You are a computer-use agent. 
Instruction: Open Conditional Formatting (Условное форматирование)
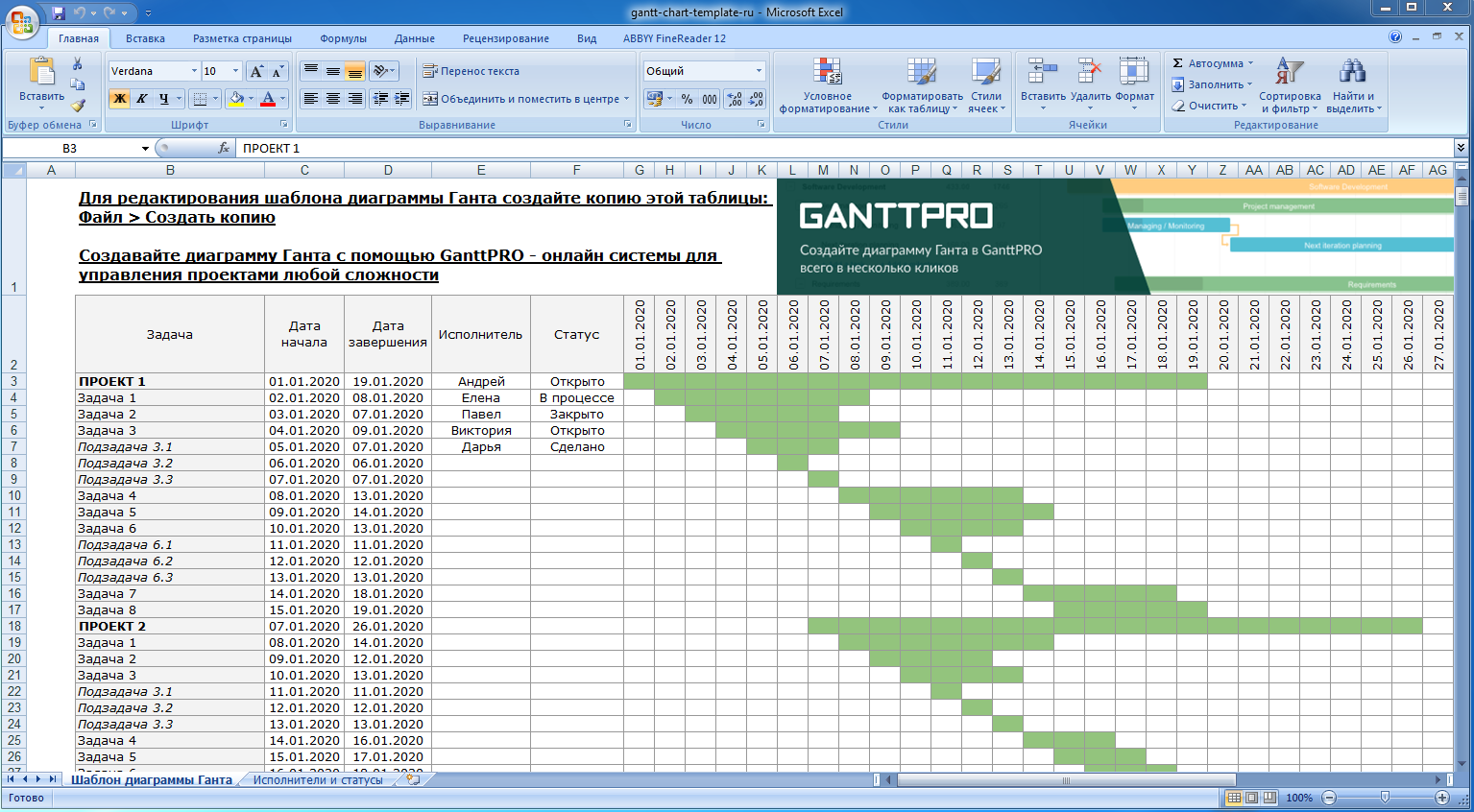[828, 84]
